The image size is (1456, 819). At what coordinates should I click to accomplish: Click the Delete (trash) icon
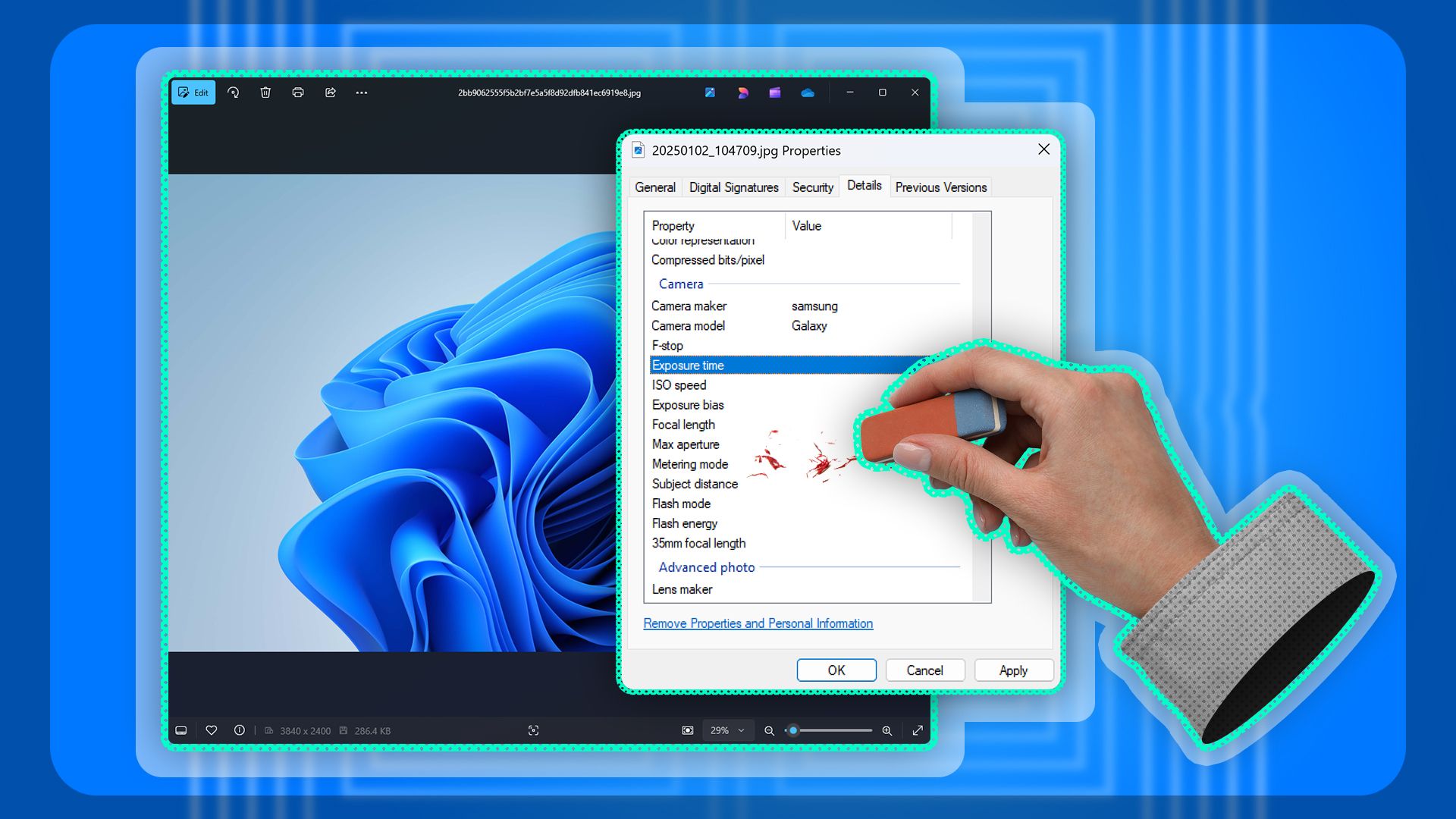pos(265,92)
